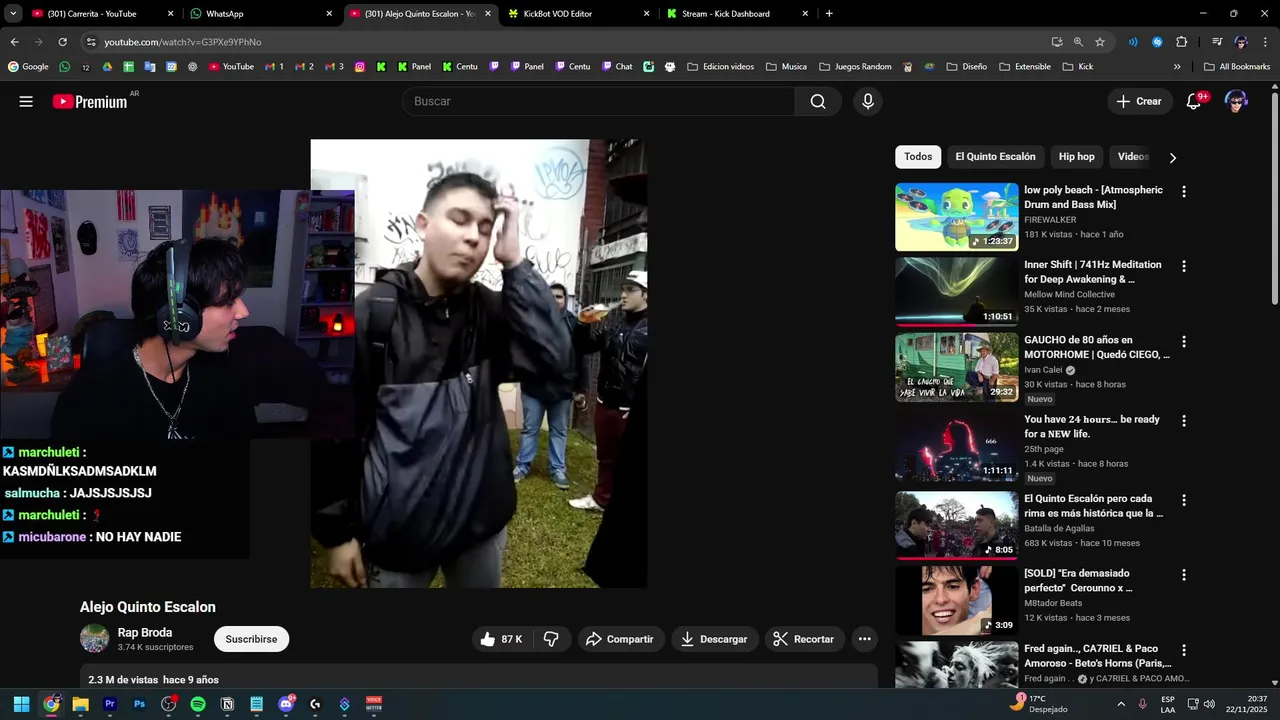Like the video with thumbs up

[501, 639]
